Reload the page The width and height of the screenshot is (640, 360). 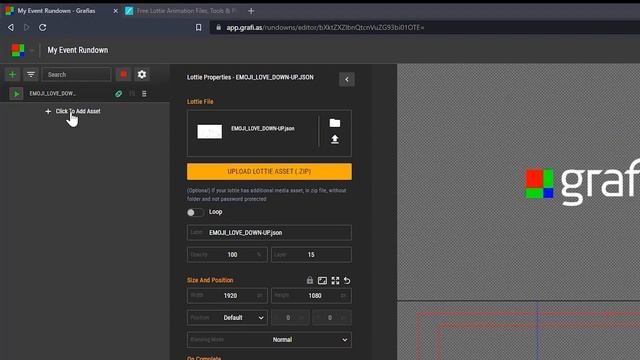coord(42,27)
